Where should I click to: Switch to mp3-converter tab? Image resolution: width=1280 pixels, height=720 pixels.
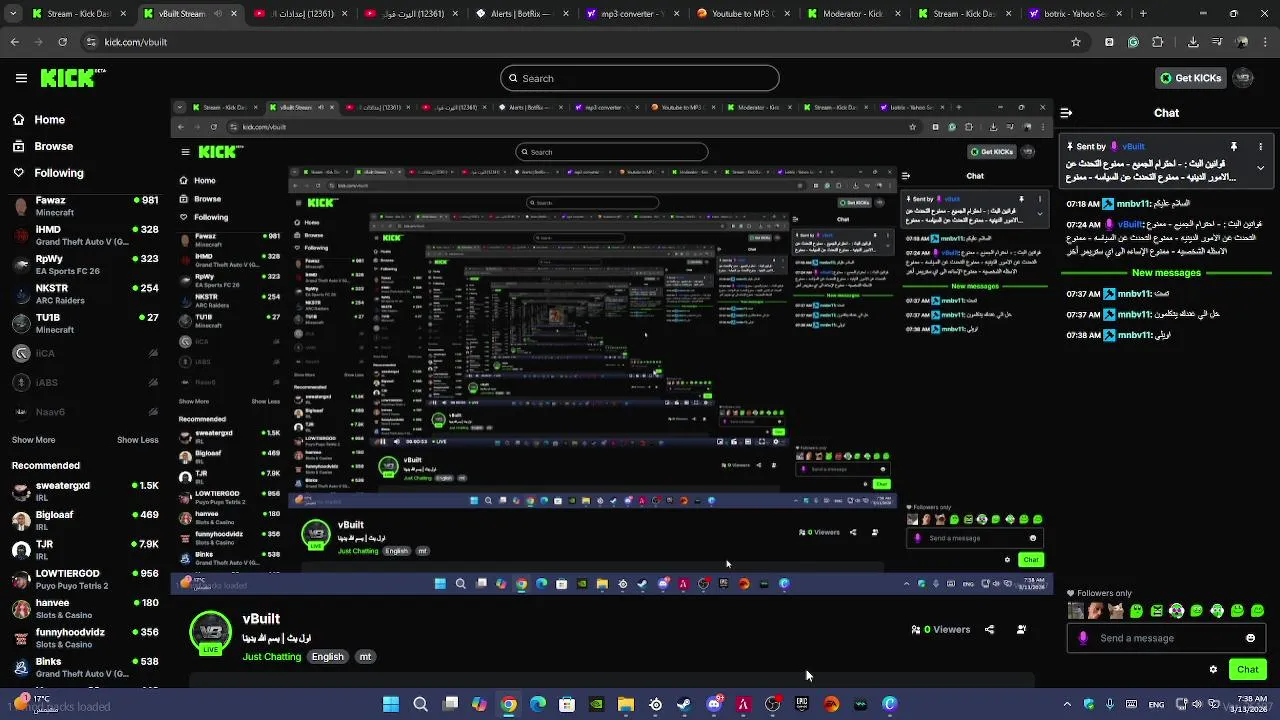(630, 14)
